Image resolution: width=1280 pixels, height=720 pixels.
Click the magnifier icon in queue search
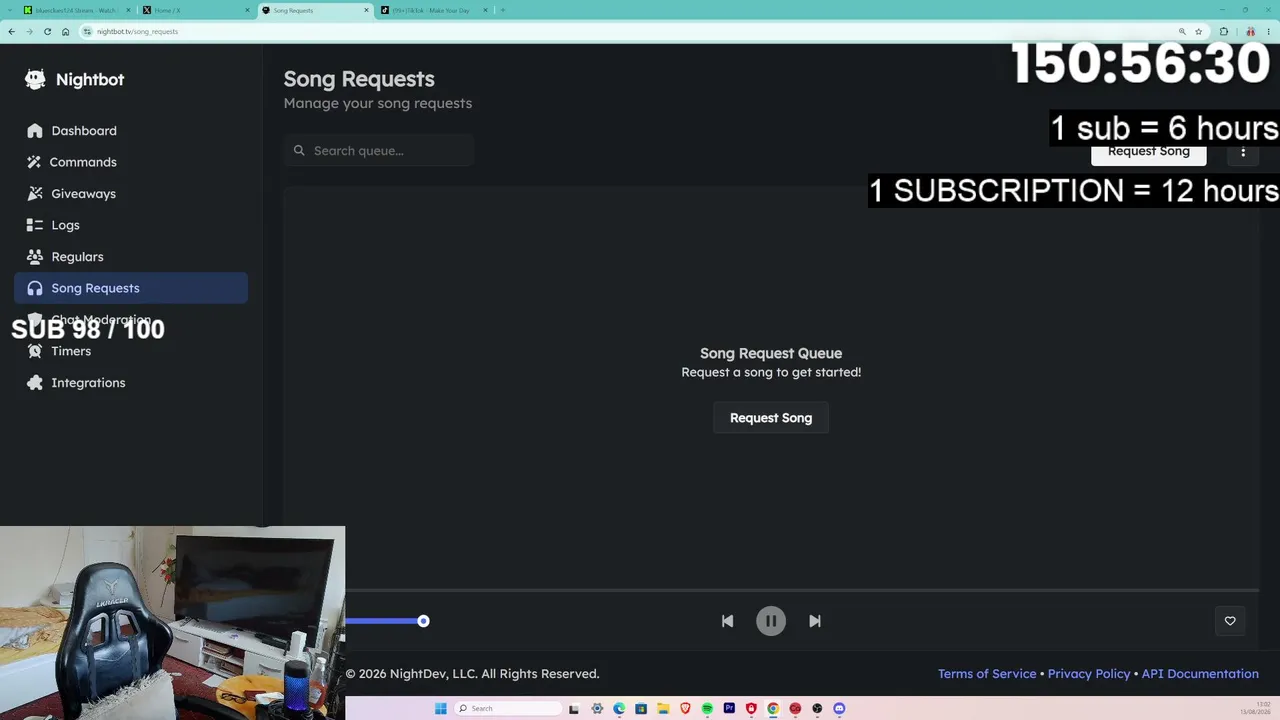tap(299, 151)
